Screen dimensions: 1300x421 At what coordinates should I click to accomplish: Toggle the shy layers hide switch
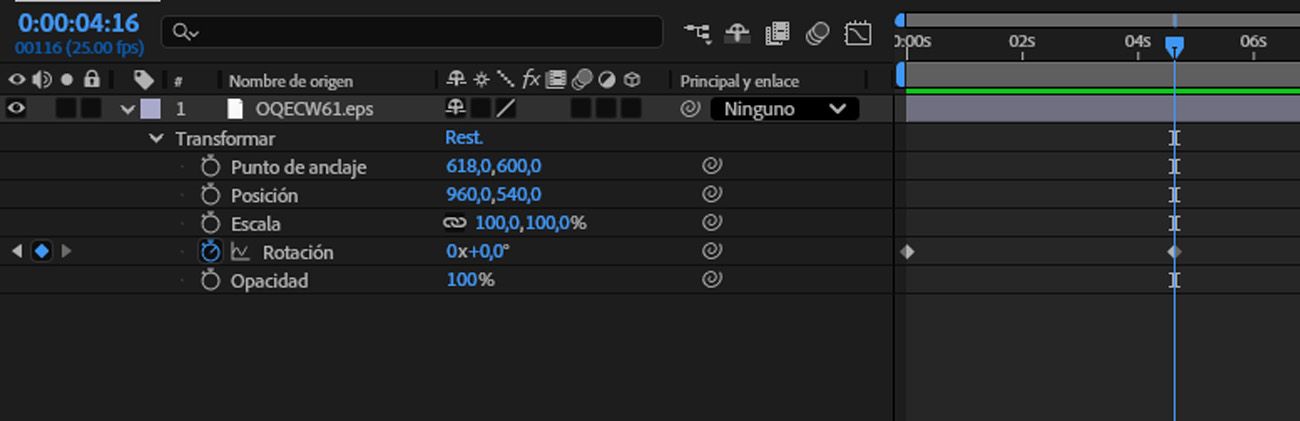(737, 33)
